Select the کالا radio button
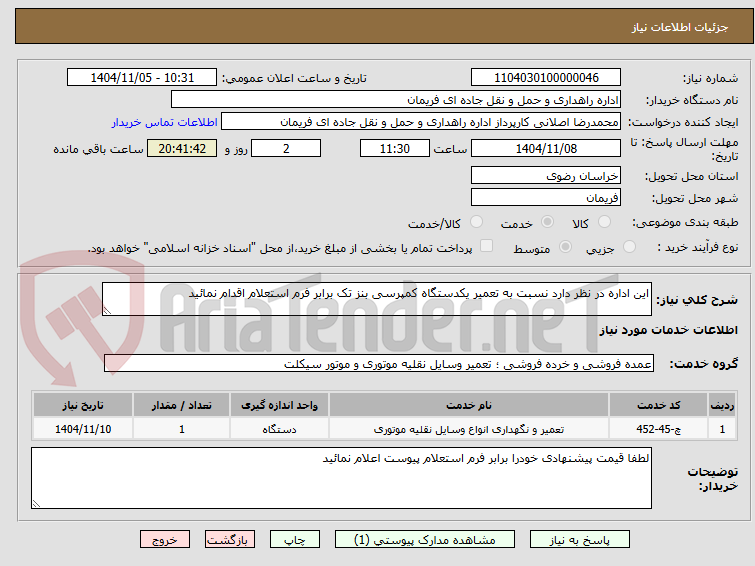 [604, 222]
